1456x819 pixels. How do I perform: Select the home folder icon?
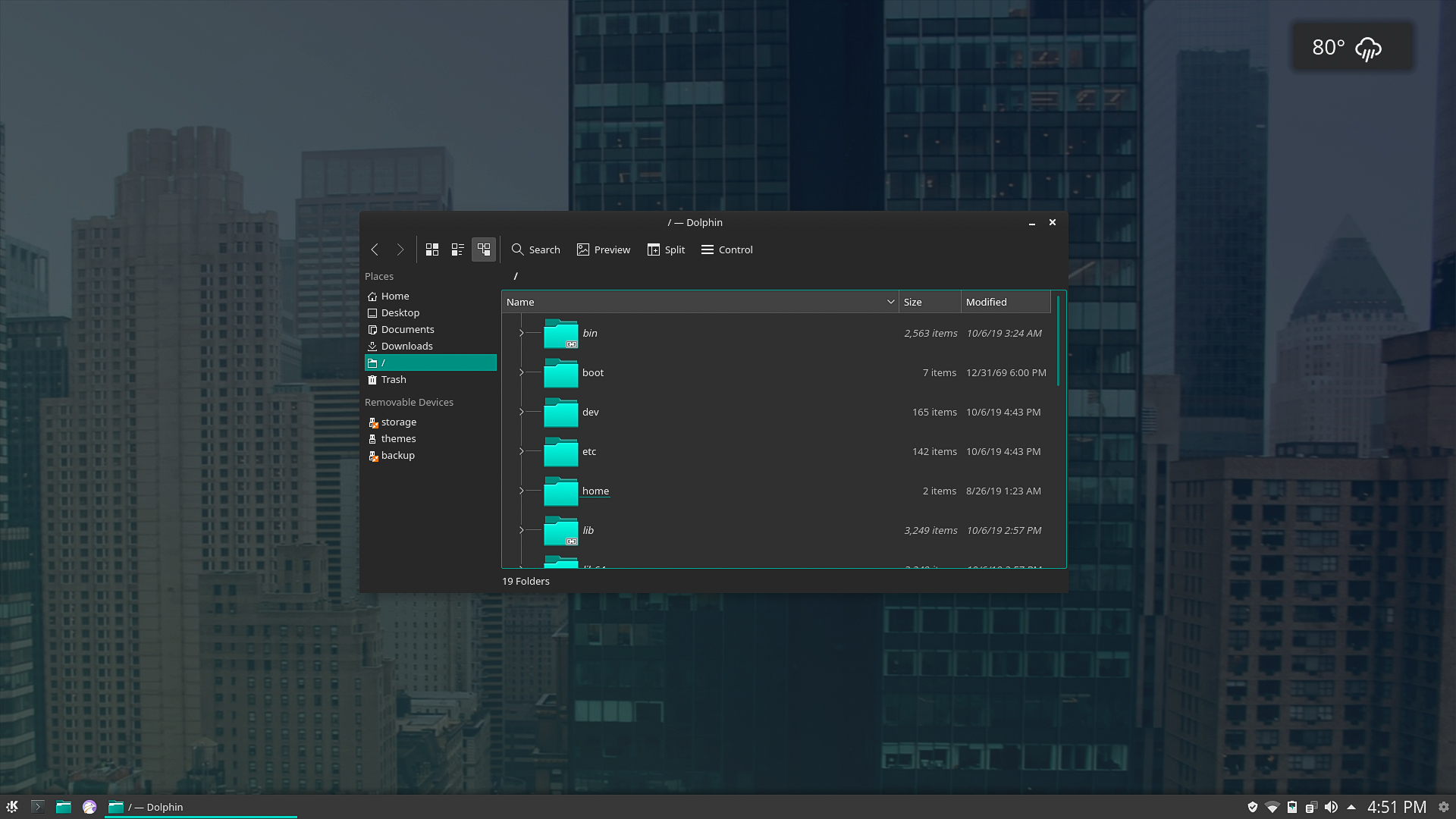561,491
